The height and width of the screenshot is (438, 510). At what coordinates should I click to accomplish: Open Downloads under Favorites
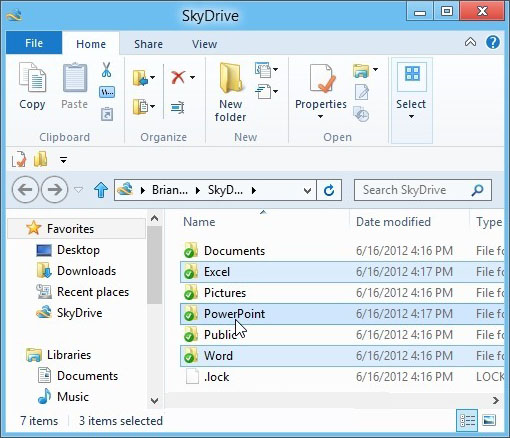(x=76, y=271)
